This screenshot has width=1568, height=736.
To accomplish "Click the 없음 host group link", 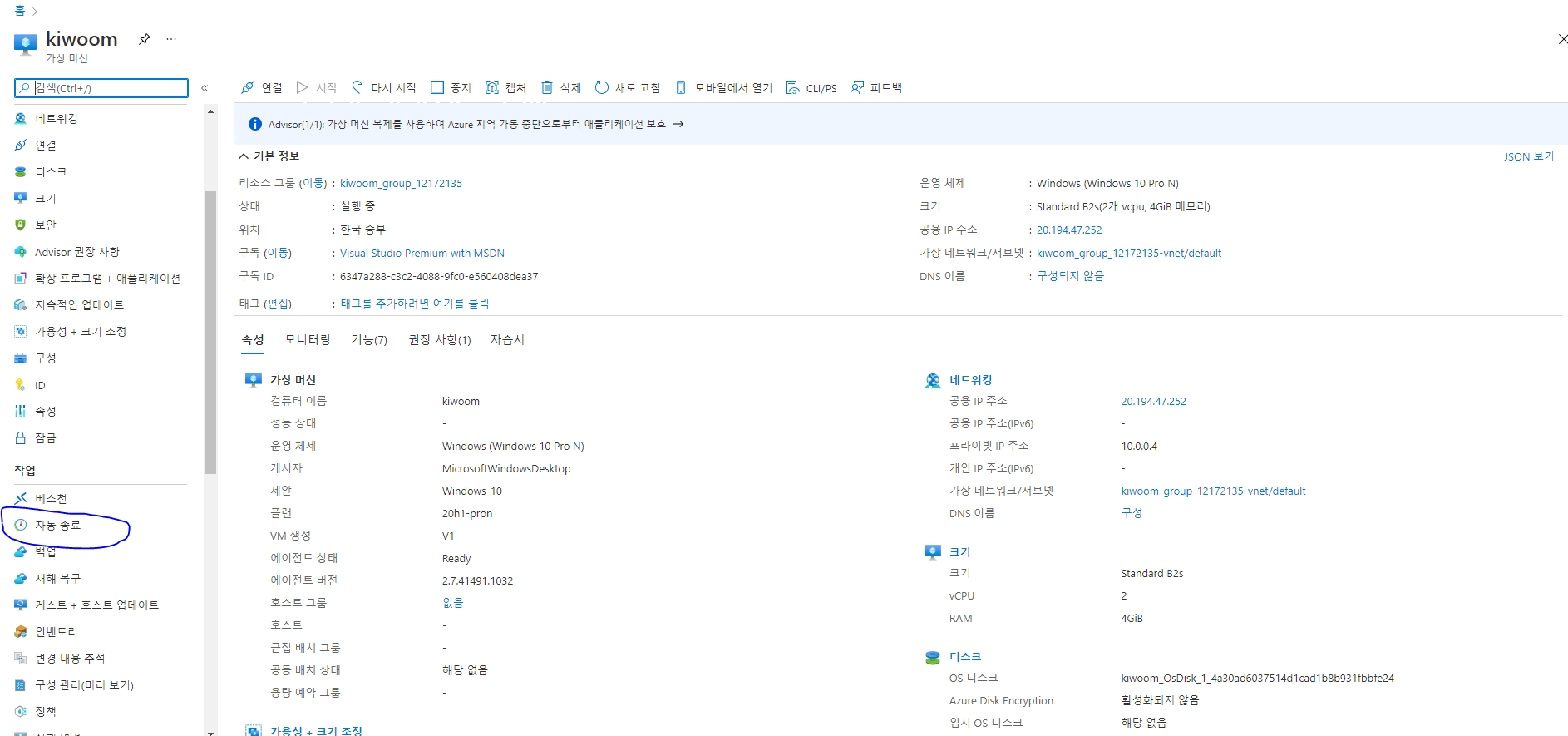I will (452, 603).
